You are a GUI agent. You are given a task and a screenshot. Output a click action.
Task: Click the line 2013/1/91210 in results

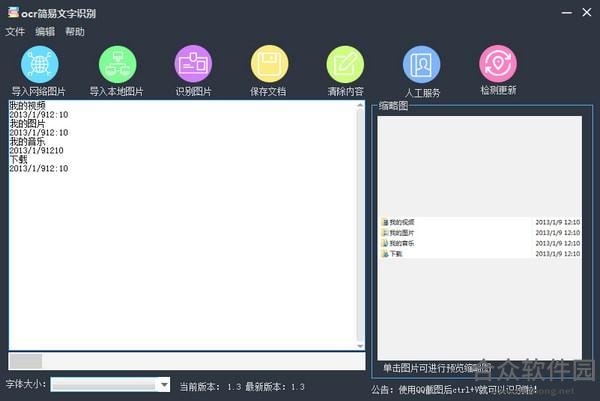click(x=36, y=150)
